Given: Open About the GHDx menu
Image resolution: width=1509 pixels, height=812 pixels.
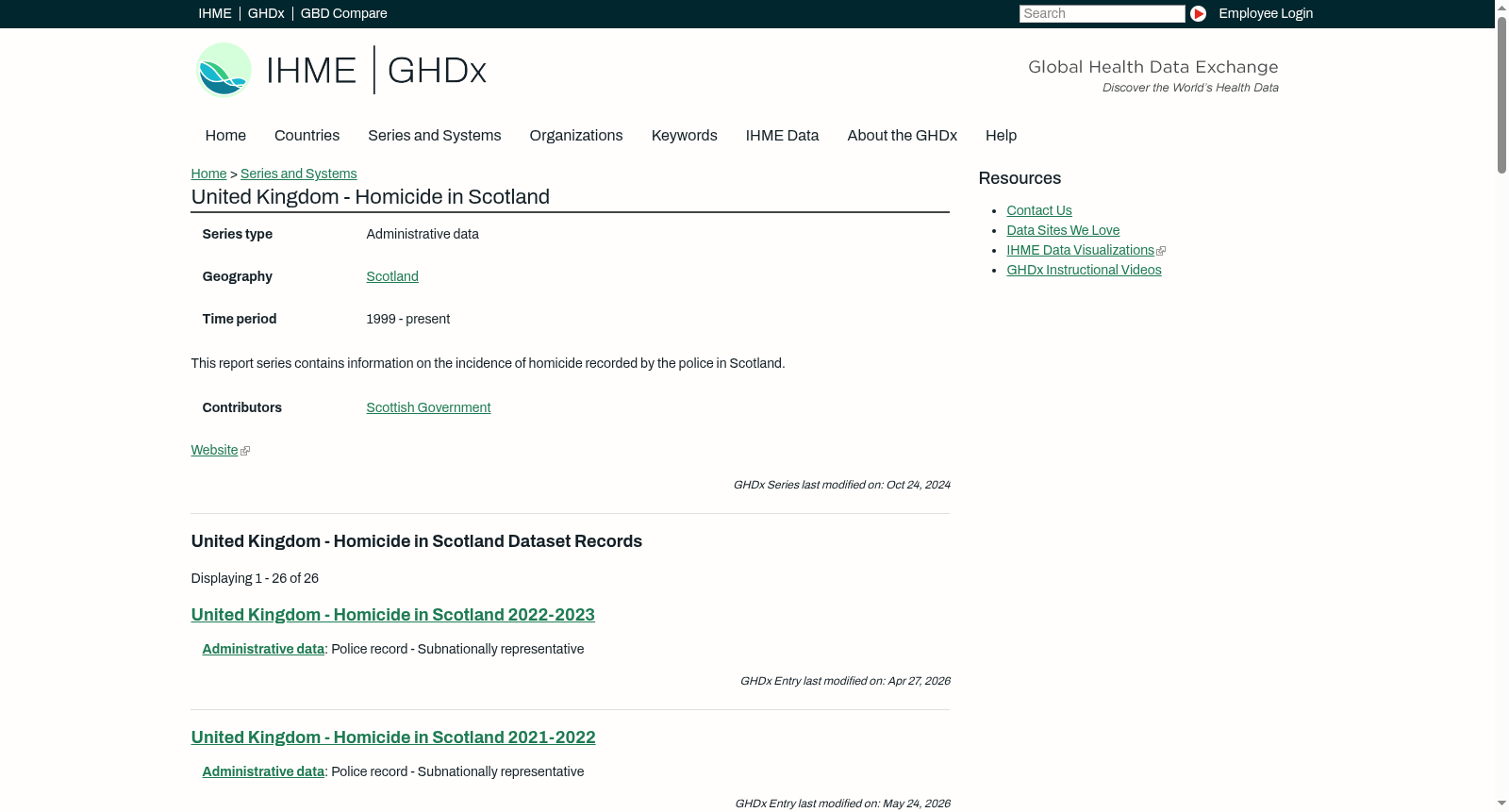Looking at the screenshot, I should click(x=902, y=136).
